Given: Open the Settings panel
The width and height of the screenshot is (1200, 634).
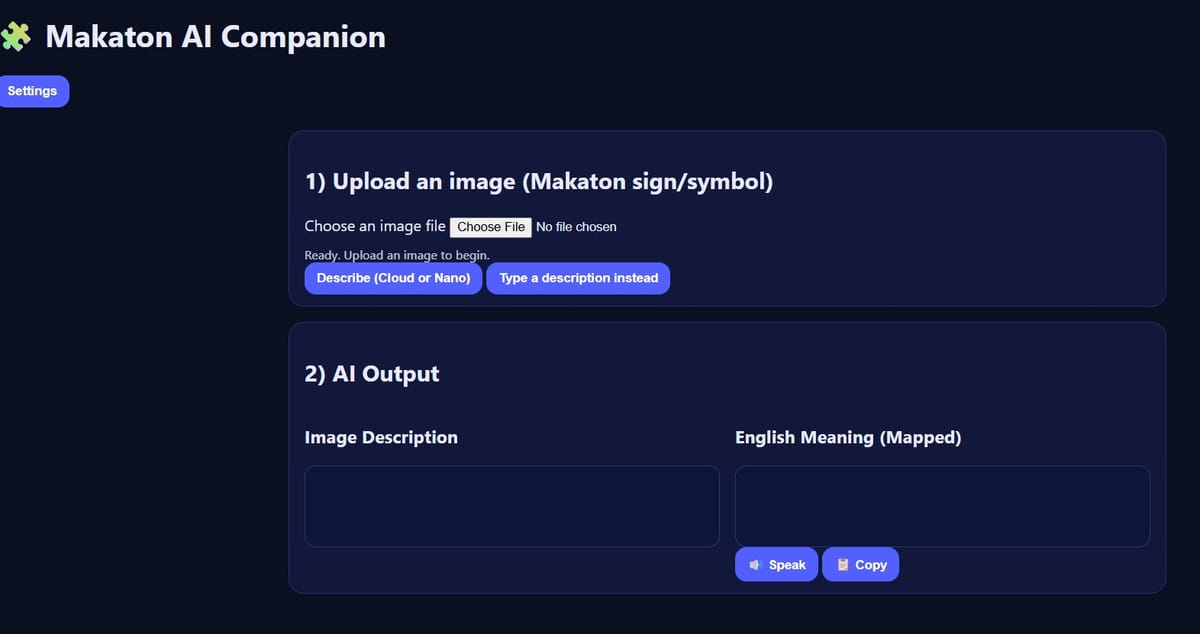Looking at the screenshot, I should pos(33,91).
